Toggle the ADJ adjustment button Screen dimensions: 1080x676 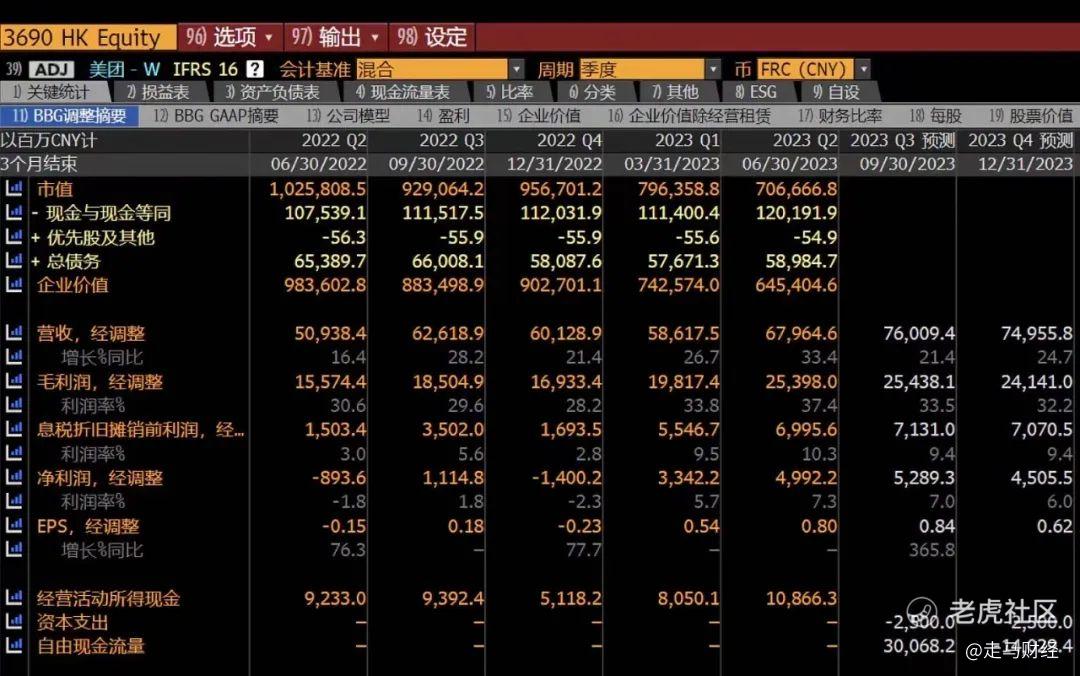(51, 70)
